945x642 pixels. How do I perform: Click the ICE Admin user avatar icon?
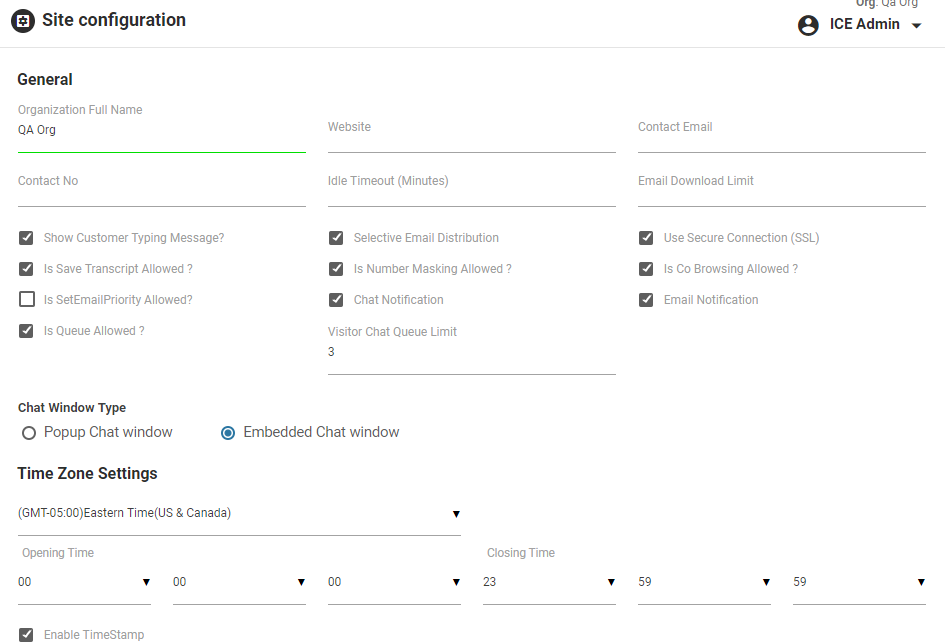click(x=808, y=25)
